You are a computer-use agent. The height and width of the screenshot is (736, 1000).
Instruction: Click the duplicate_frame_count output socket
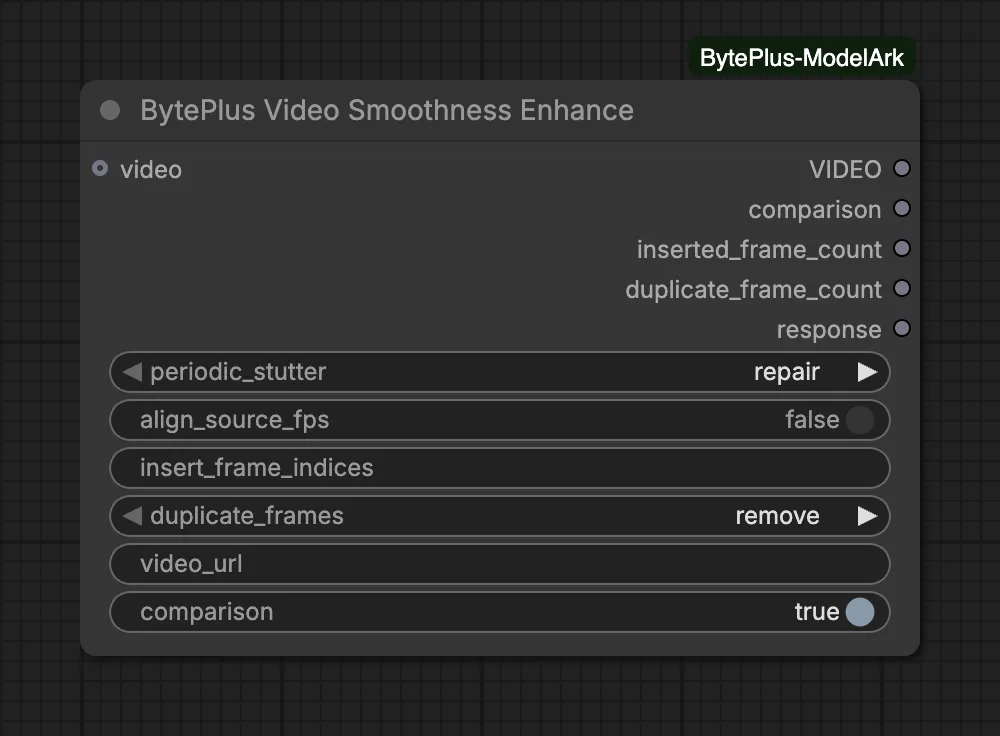click(902, 289)
